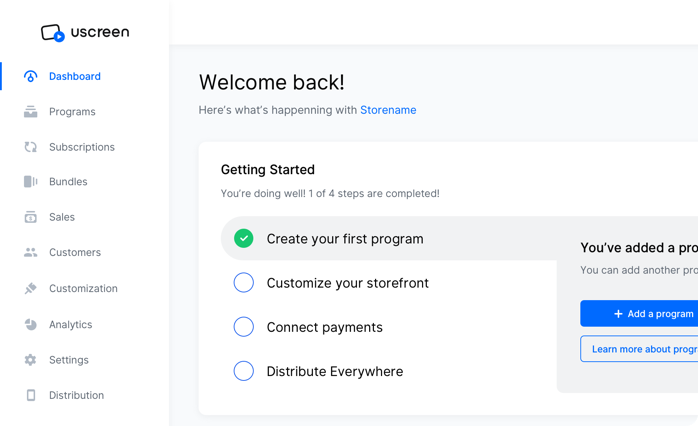Image resolution: width=698 pixels, height=426 pixels.
Task: Click Learn more about programs button
Action: point(639,349)
